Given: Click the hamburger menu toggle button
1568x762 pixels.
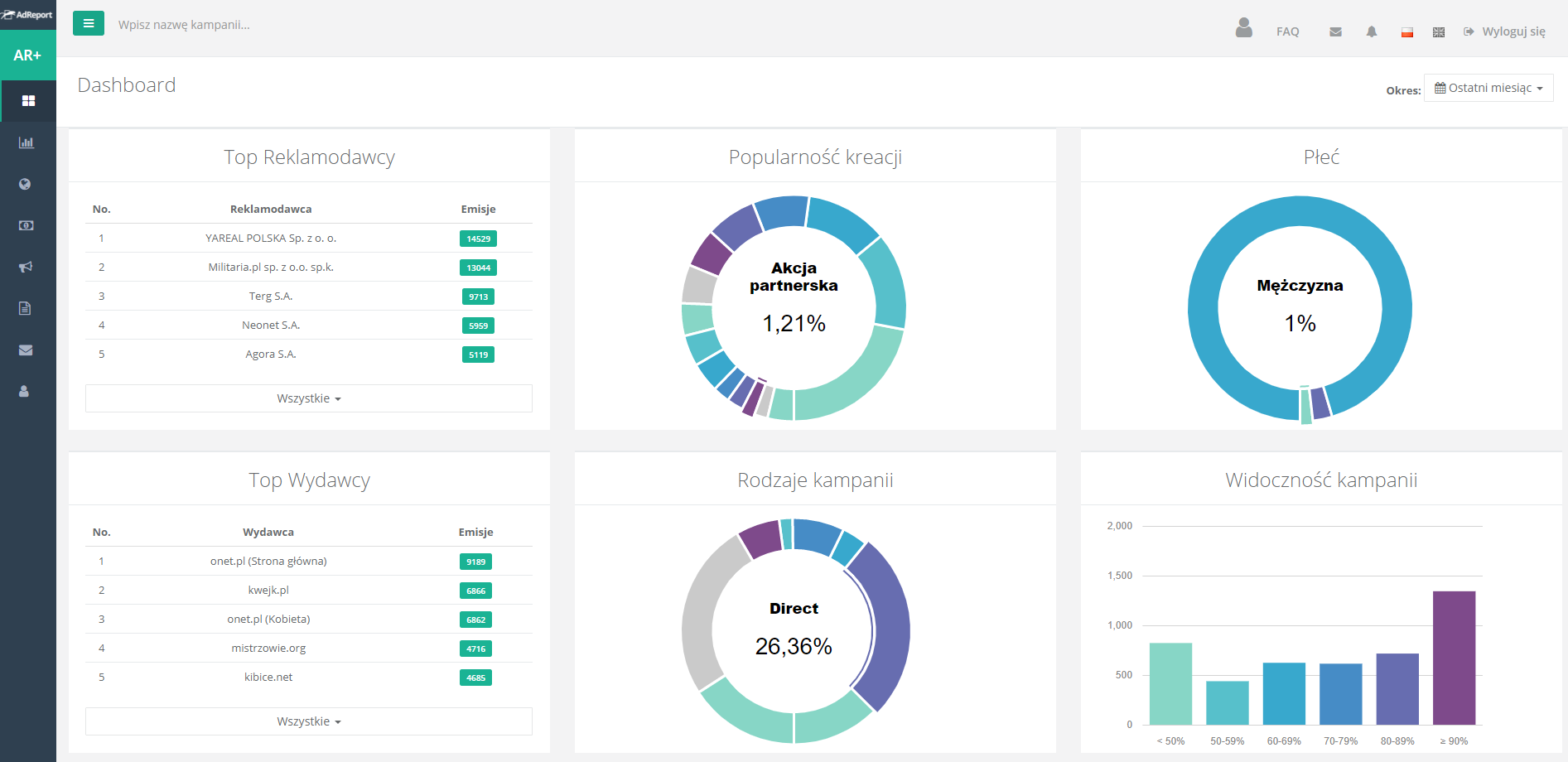Looking at the screenshot, I should pyautogui.click(x=88, y=23).
